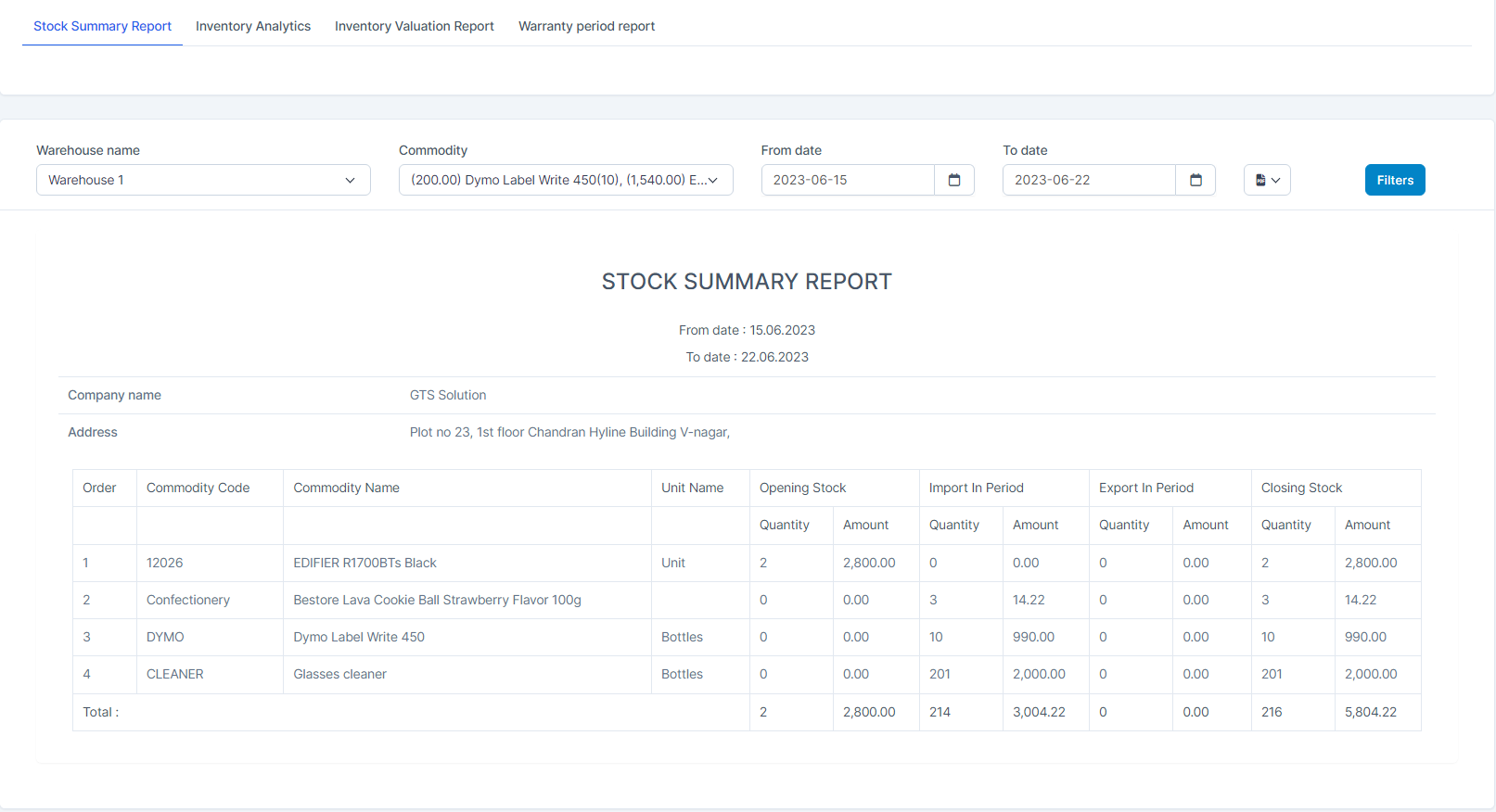Click total import amount '3,004.22'

pos(1039,712)
